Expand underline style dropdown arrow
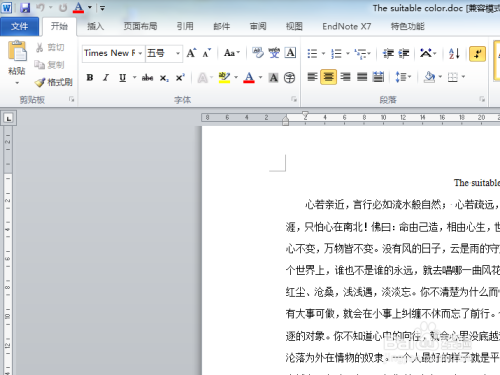This screenshot has height=375, width=500. pos(135,78)
